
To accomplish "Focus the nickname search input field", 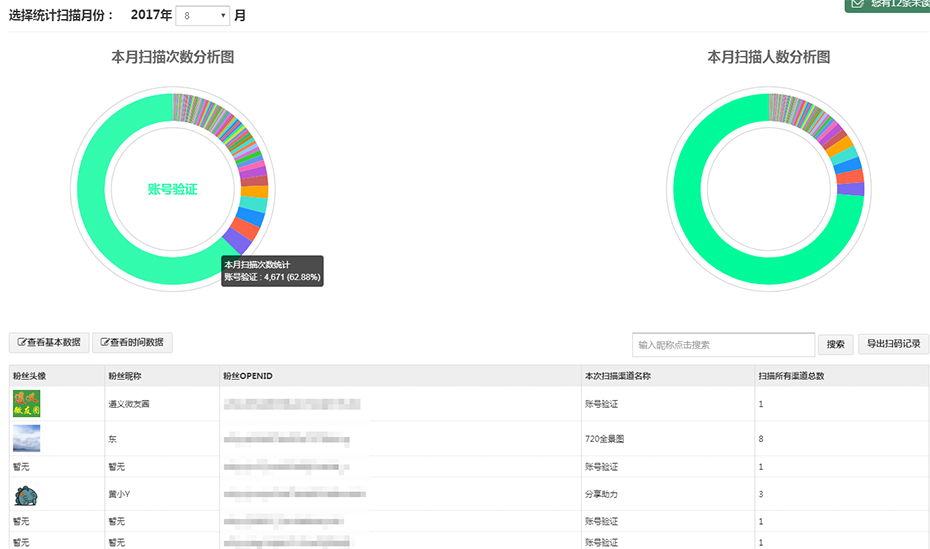I will (x=723, y=345).
